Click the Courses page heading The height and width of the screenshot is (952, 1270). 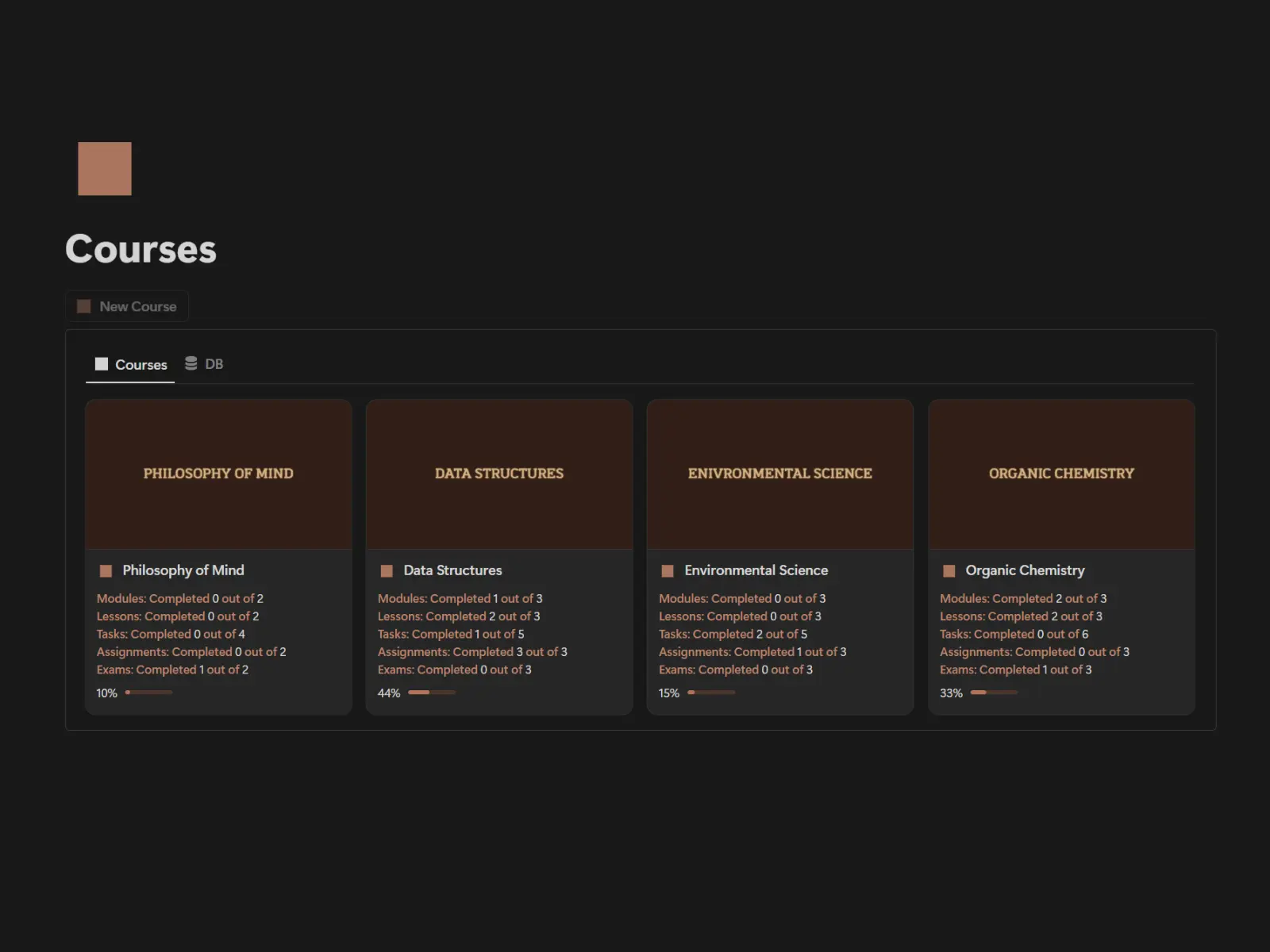pos(140,249)
